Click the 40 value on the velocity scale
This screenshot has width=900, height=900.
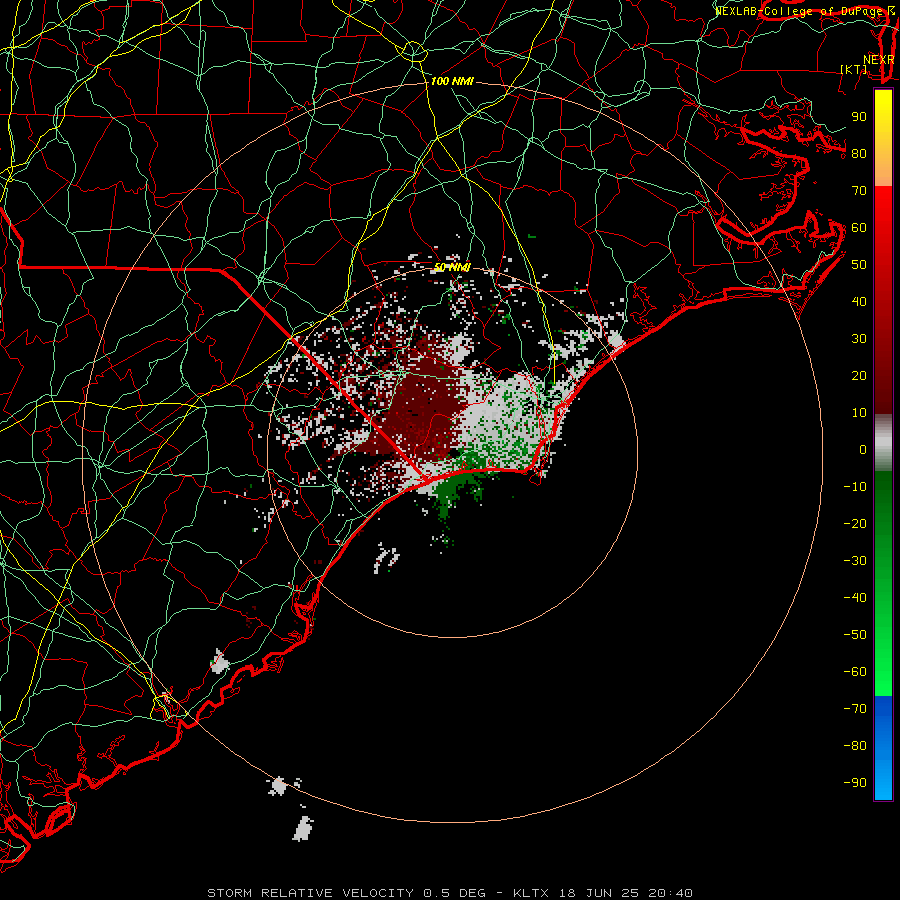(x=859, y=301)
